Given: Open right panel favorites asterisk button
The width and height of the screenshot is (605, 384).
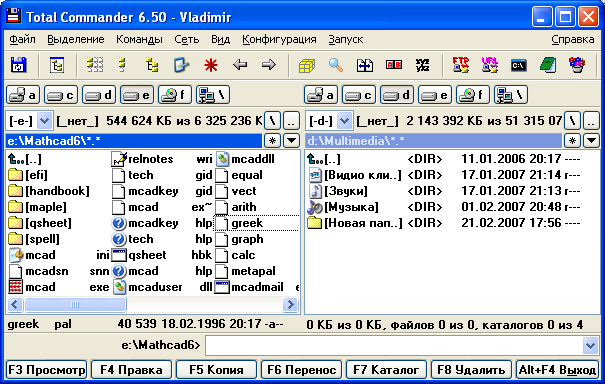Looking at the screenshot, I should pyautogui.click(x=572, y=141).
